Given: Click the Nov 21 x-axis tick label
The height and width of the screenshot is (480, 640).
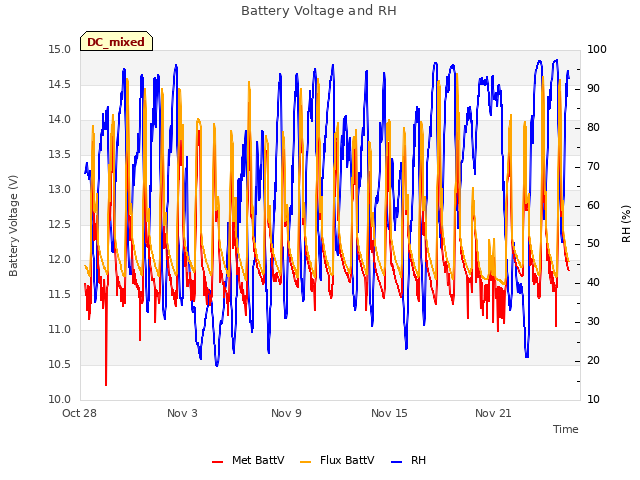Looking at the screenshot, I should (493, 413).
